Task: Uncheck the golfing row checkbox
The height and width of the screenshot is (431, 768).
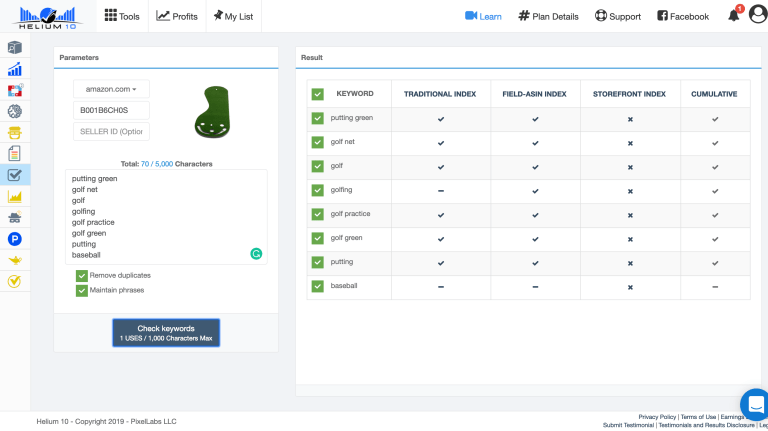Action: (x=317, y=190)
